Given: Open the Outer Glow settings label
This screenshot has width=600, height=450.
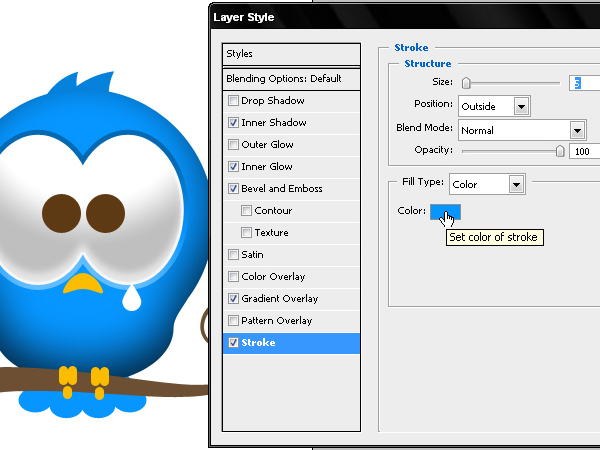Looking at the screenshot, I should 267,145.
